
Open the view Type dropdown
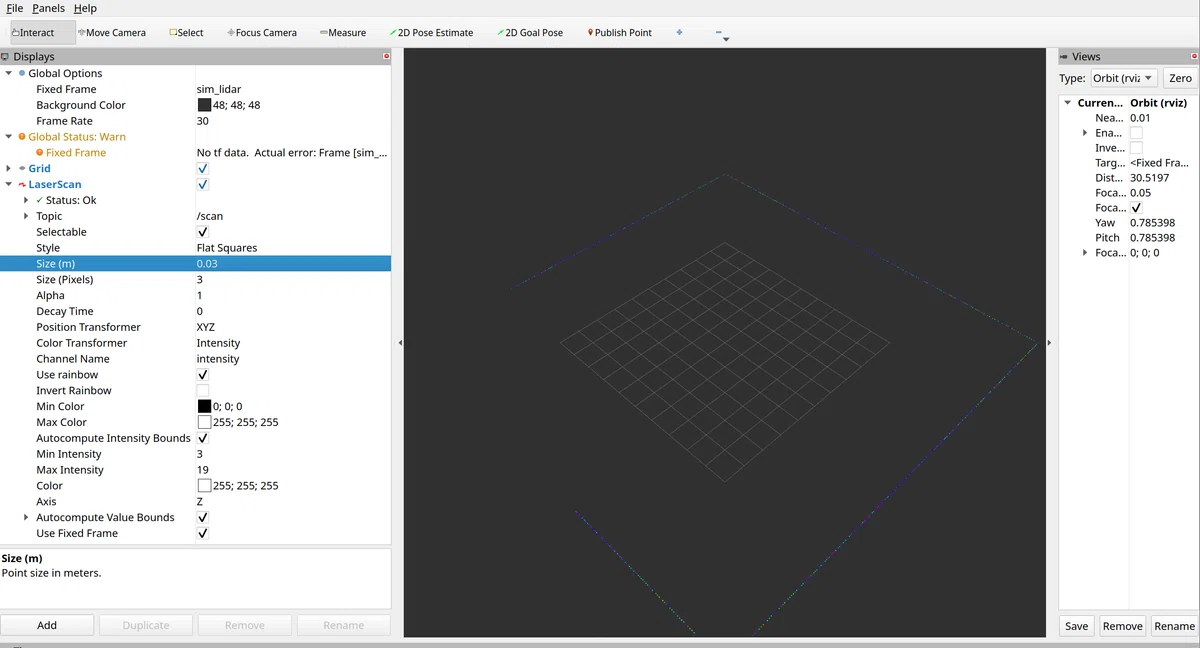[1123, 78]
